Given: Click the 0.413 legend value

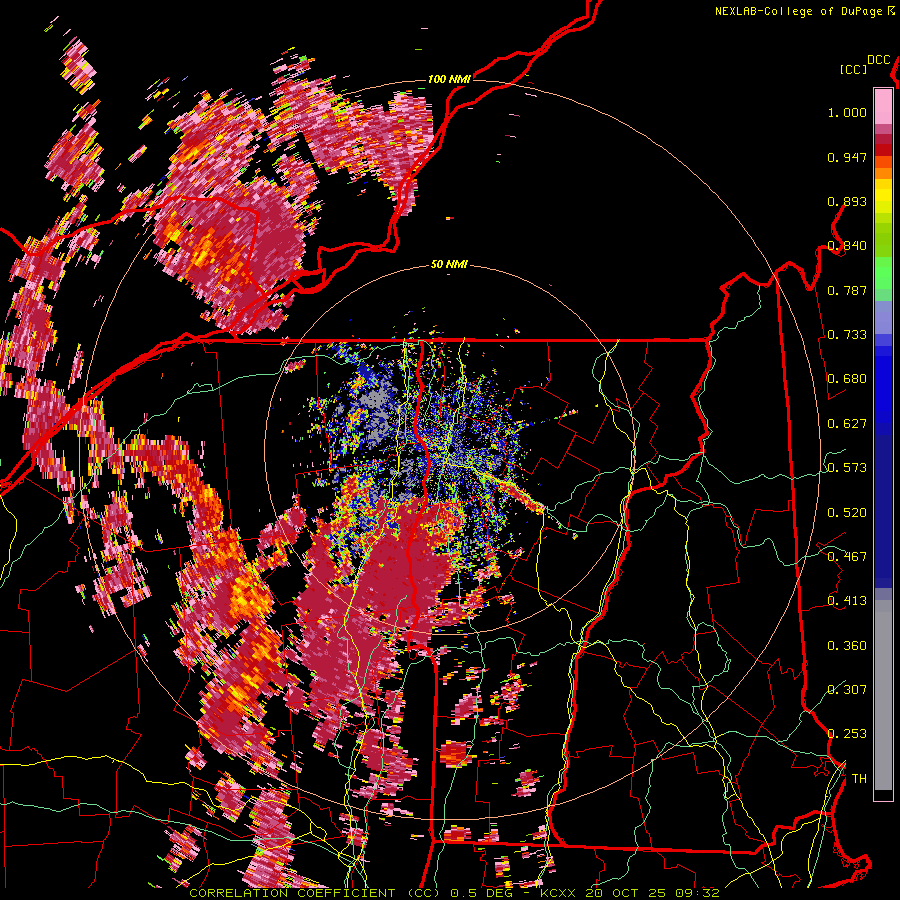Looking at the screenshot, I should pyautogui.click(x=847, y=601).
